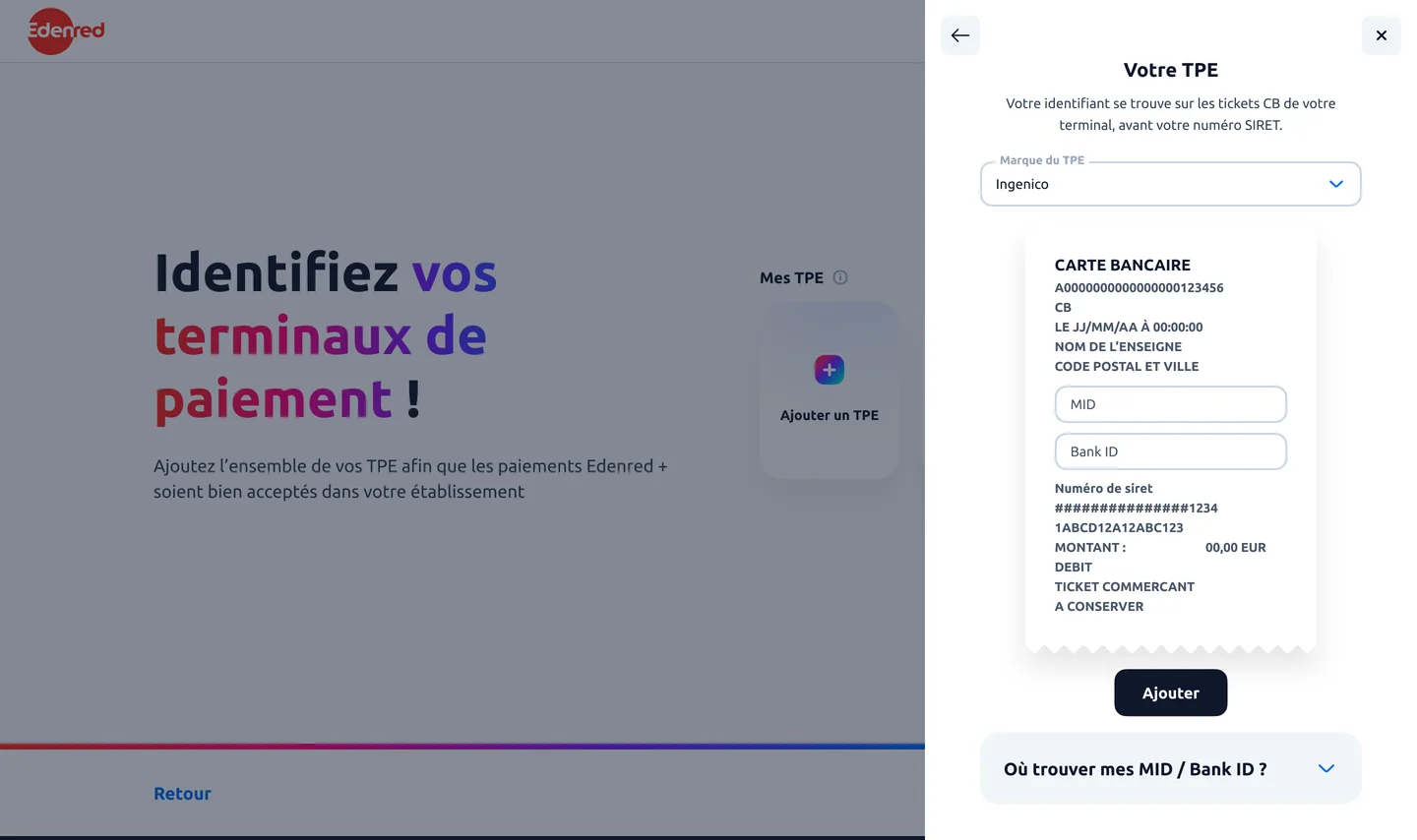Click the info icon next to Mes TPE
1417x840 pixels.
[840, 277]
